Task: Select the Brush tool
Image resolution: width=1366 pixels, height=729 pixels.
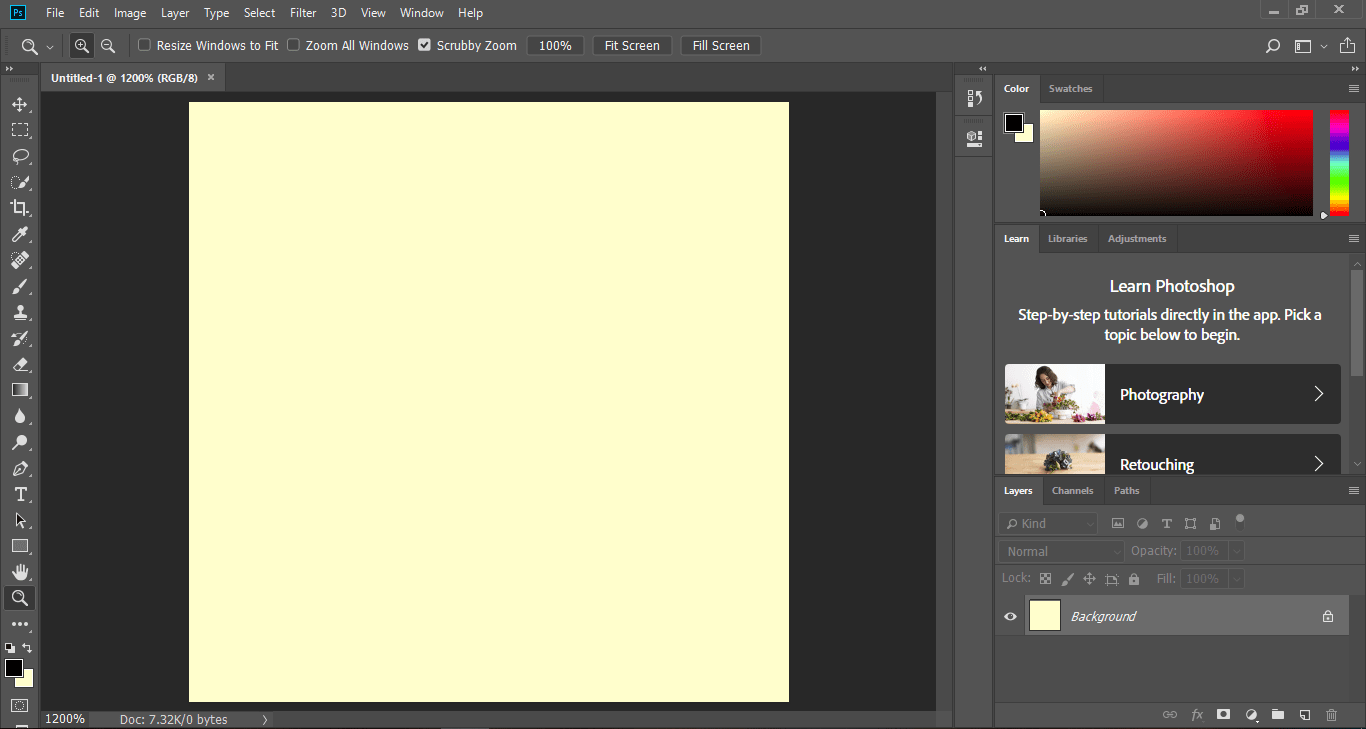Action: click(19, 286)
